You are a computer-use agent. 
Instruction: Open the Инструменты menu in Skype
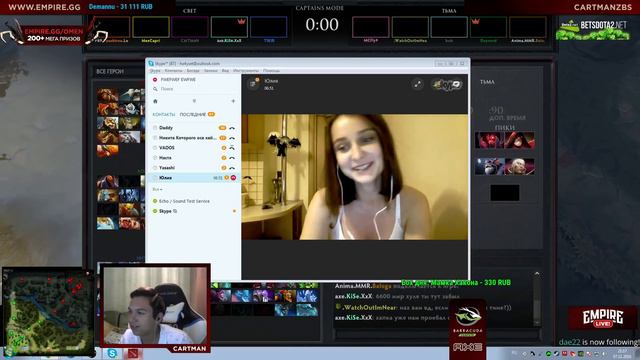246,71
